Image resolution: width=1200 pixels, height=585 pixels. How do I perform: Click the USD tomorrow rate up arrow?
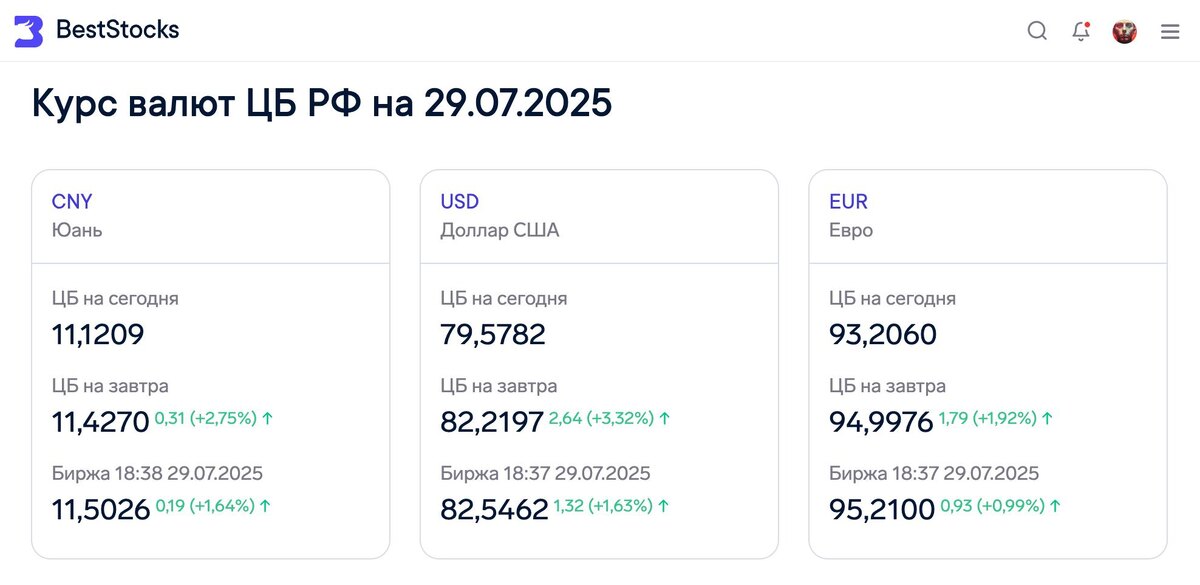pyautogui.click(x=664, y=418)
